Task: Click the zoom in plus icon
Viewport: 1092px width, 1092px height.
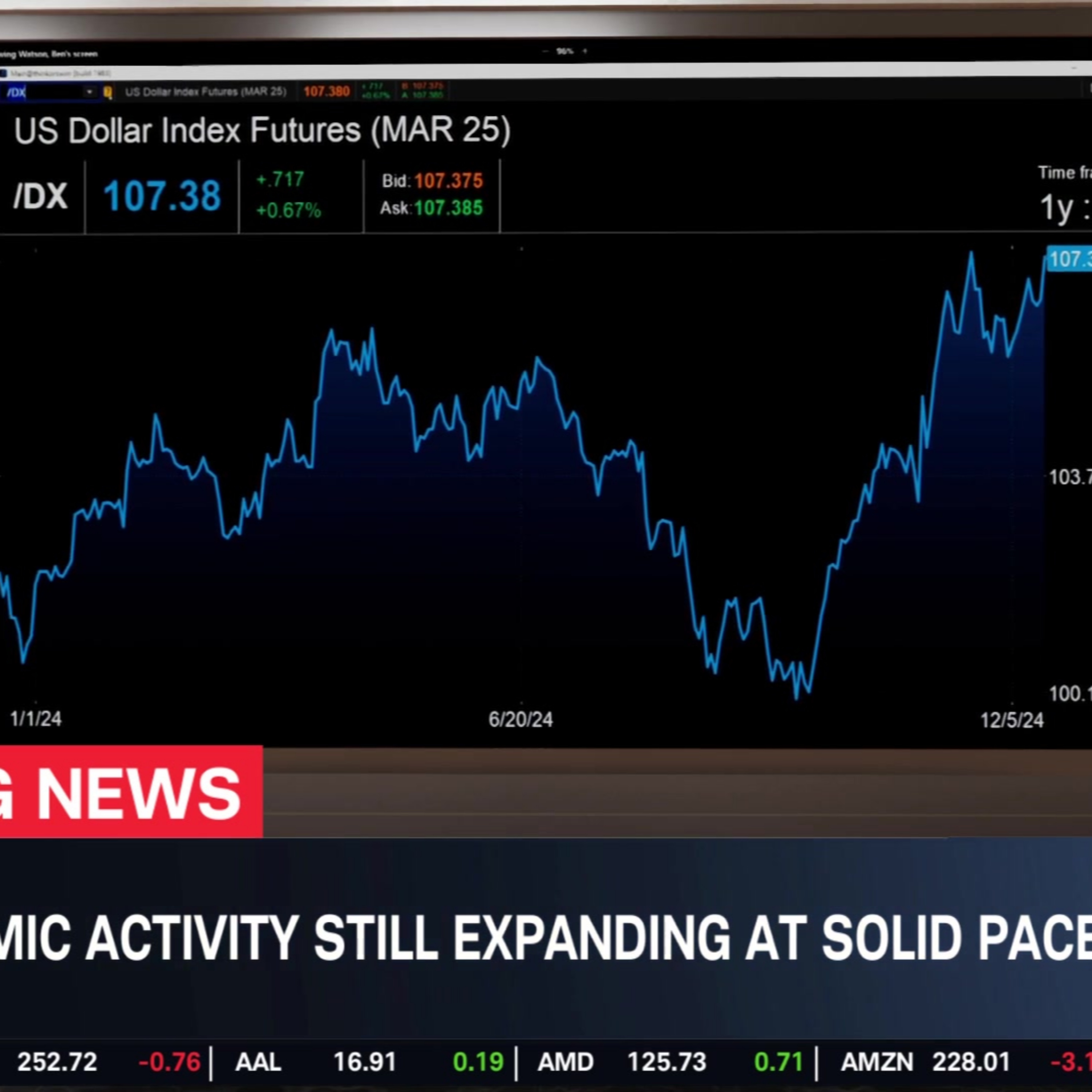Action: pos(585,51)
